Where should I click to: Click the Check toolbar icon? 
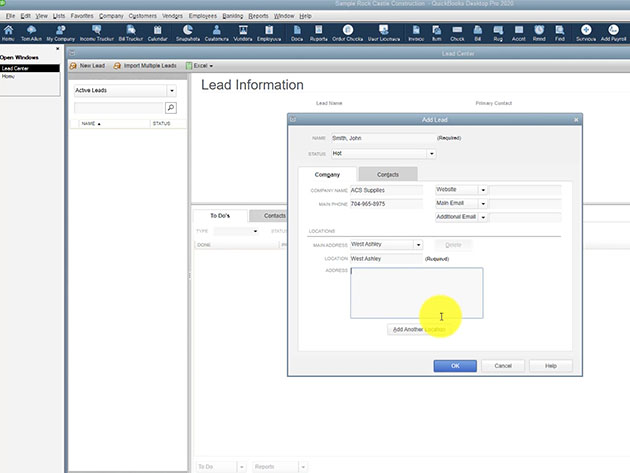tap(457, 33)
